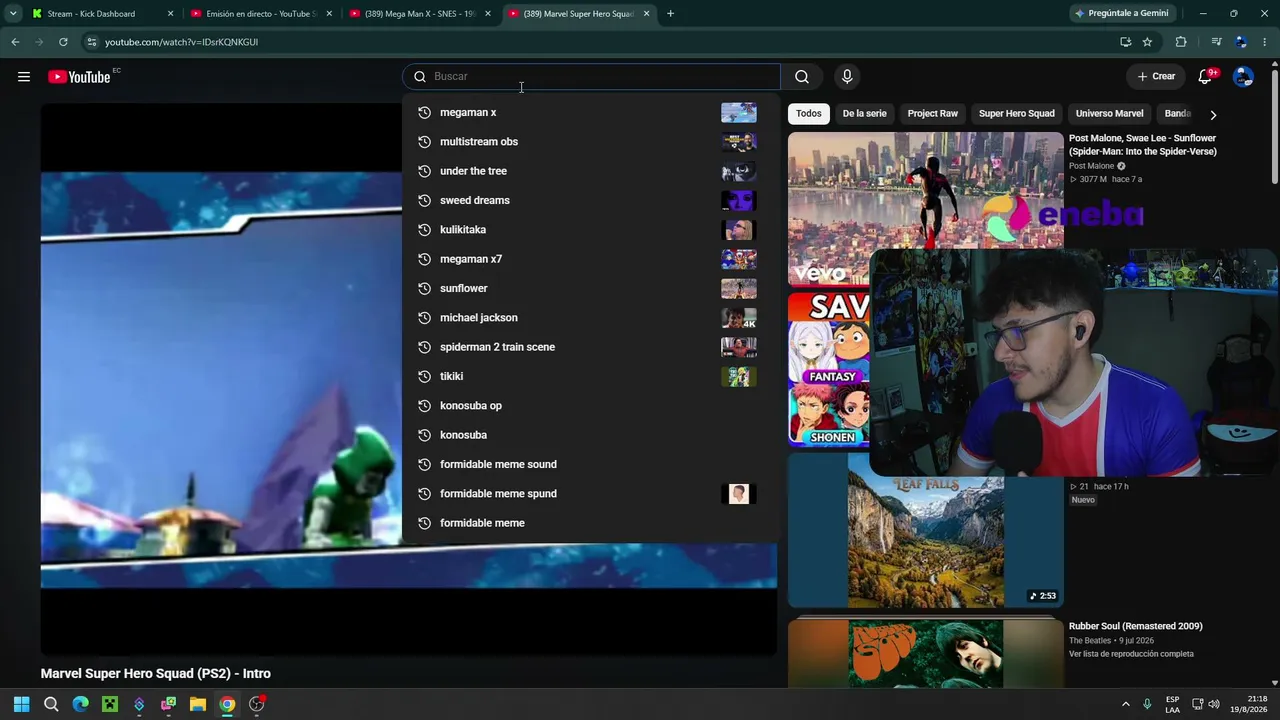Select the Todos filter chip
Screen dimensions: 1280x720
tap(809, 114)
